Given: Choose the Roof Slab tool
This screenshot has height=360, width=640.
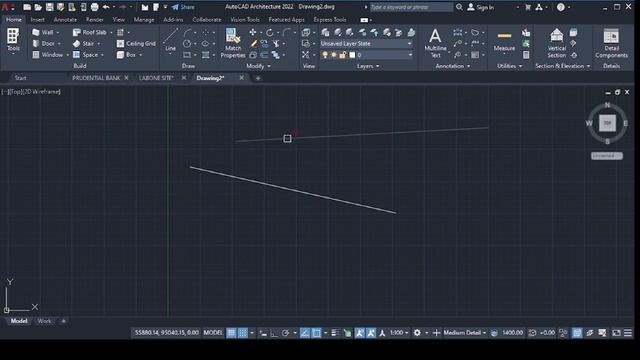Looking at the screenshot, I should point(90,32).
